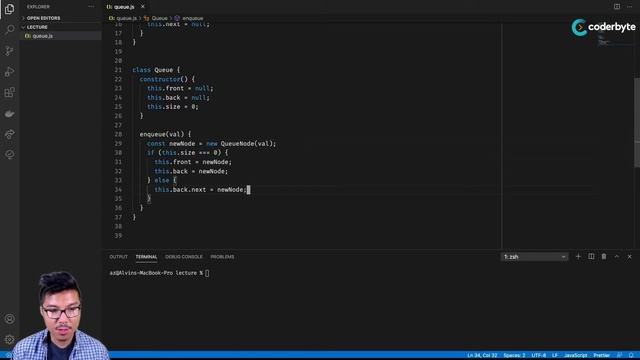640x360 pixels.
Task: Open the Live Share view in activity bar
Action: click(9, 134)
